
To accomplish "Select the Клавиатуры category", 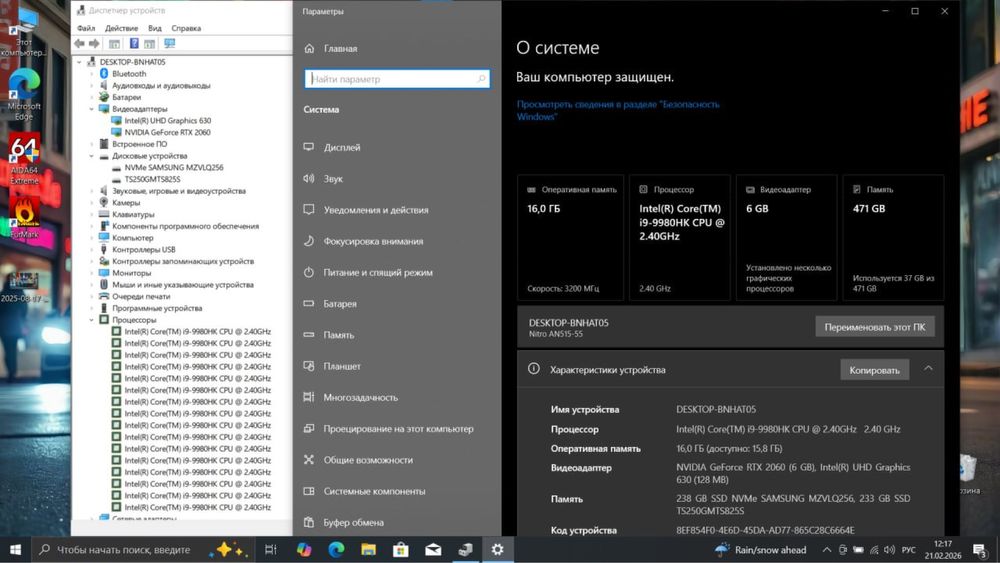I will [x=133, y=215].
